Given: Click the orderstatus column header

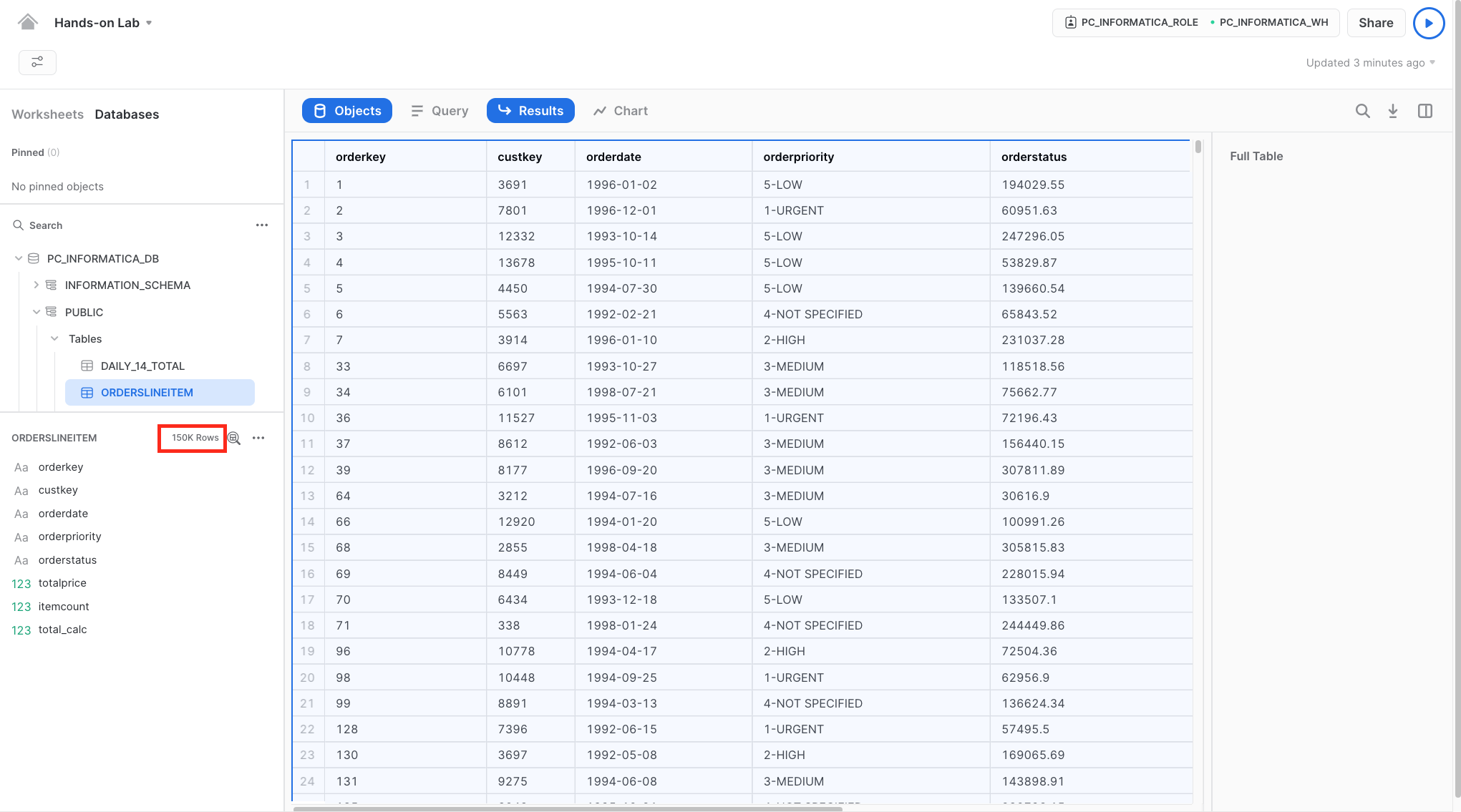Looking at the screenshot, I should 1090,157.
